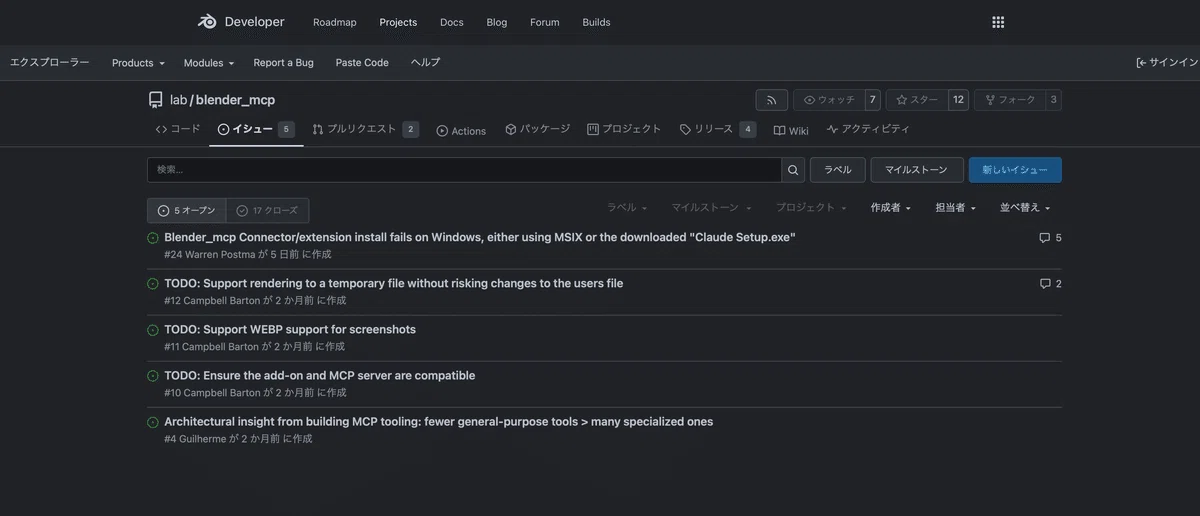Click the star count 12
Viewport: 1200px width, 516px height.
point(958,100)
